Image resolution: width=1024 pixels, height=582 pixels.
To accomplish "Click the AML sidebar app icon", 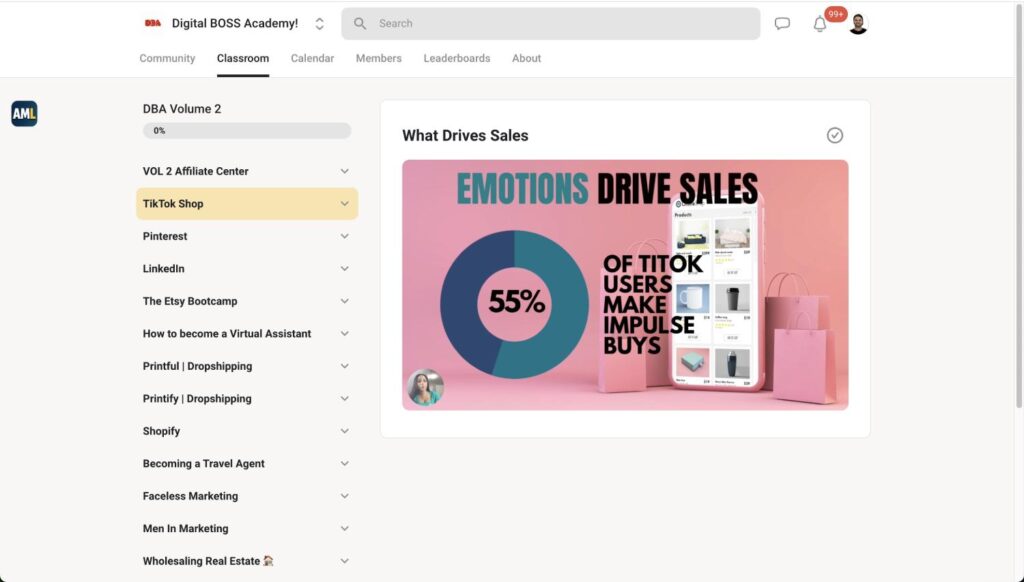I will [x=24, y=114].
